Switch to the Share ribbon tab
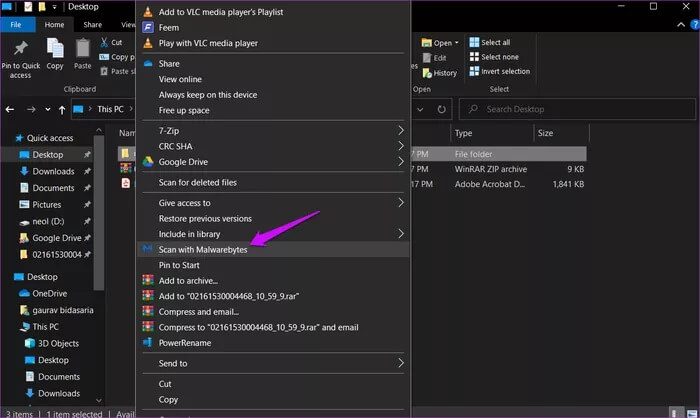The width and height of the screenshot is (700, 418). click(x=92, y=25)
